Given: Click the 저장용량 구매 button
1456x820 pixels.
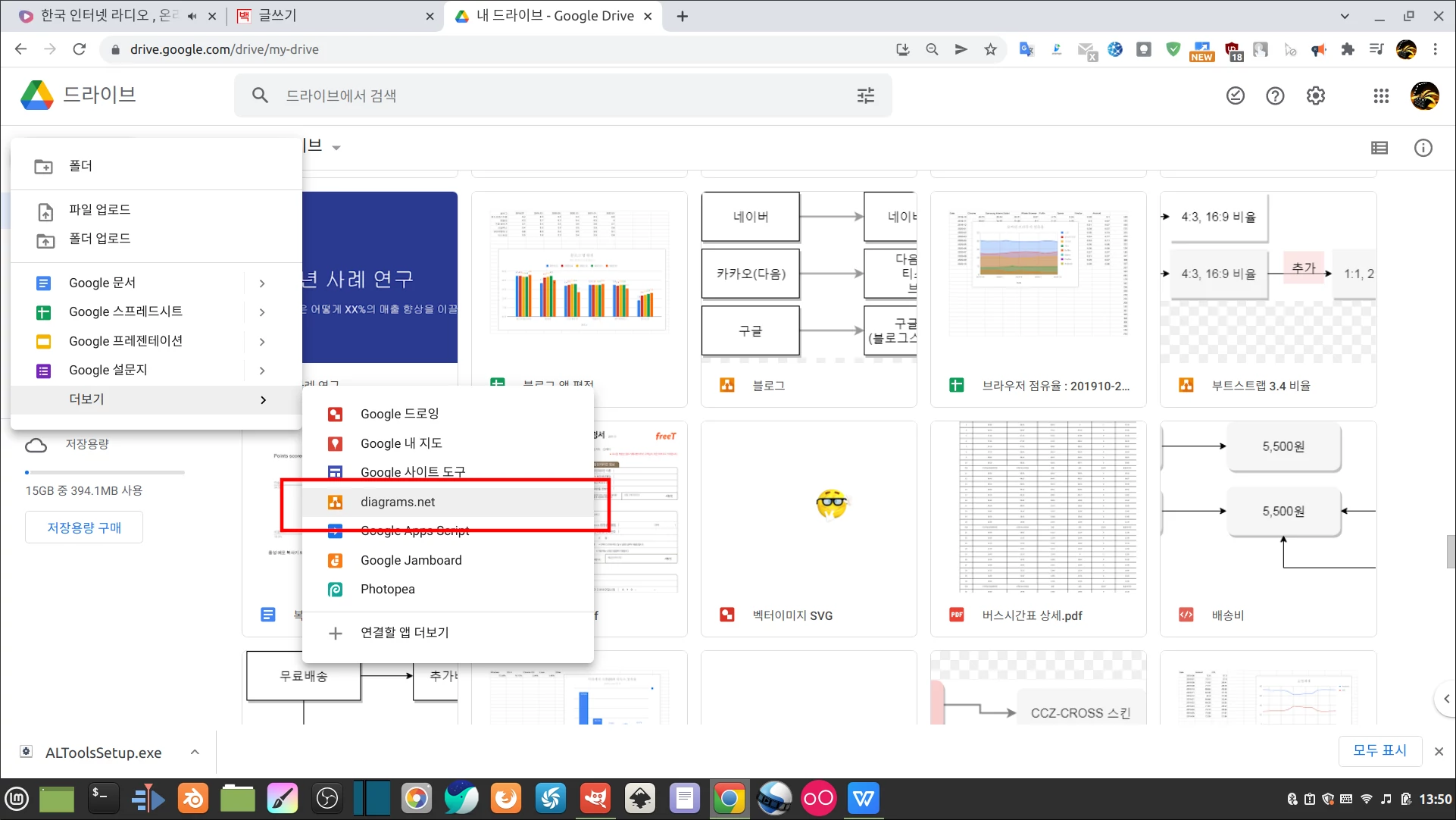Looking at the screenshot, I should tap(83, 527).
